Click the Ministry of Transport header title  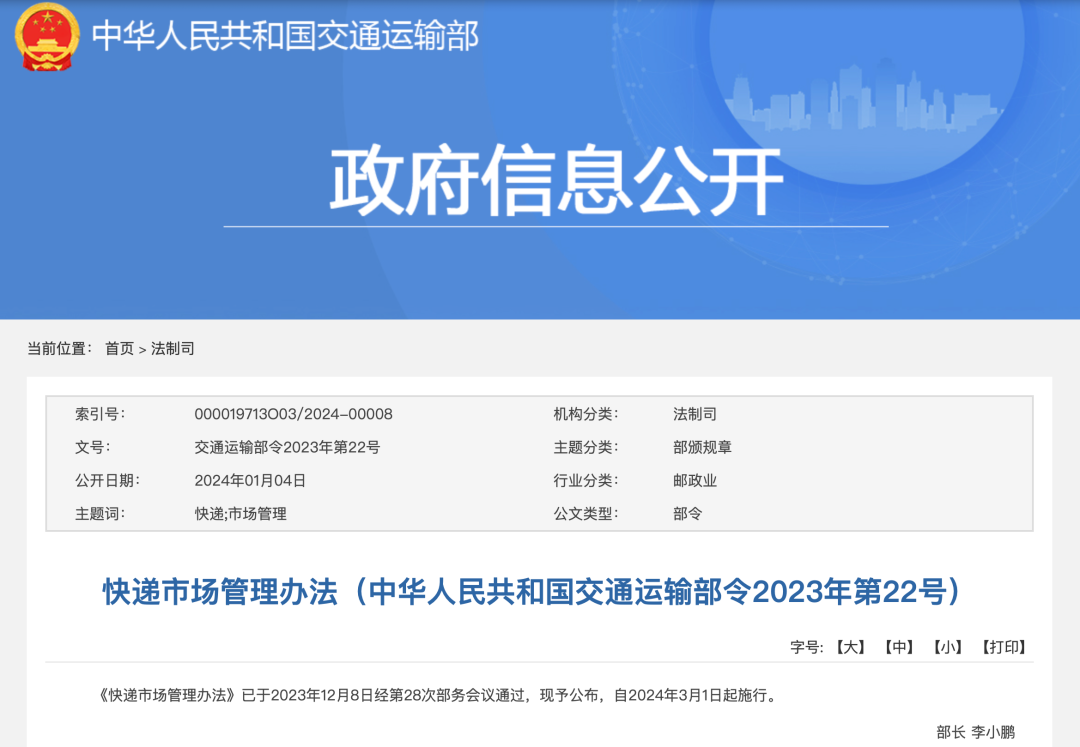tap(285, 39)
